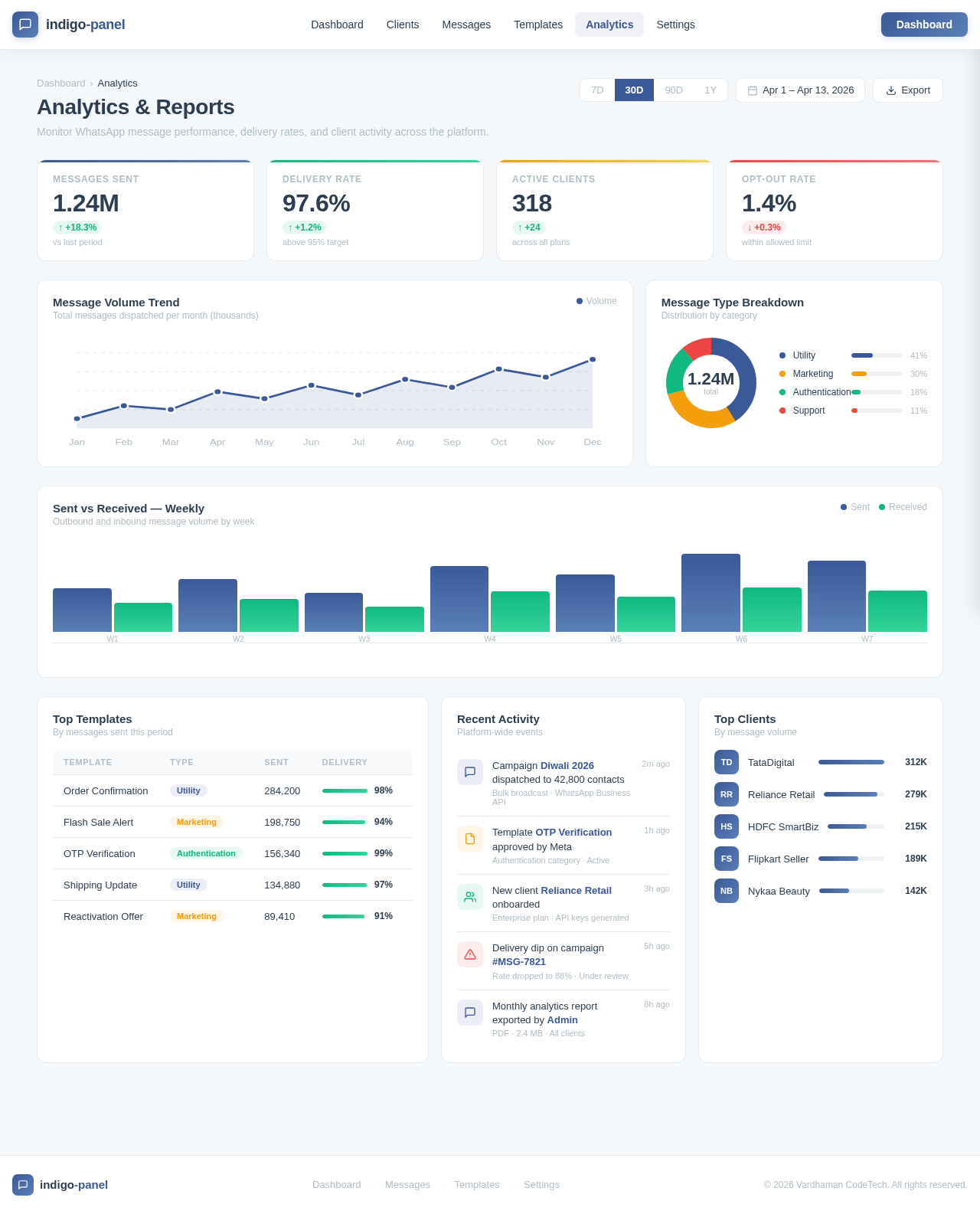Viewport: 980px width, 1214px height.
Task: Open Templates in the top navigation
Action: coord(538,25)
